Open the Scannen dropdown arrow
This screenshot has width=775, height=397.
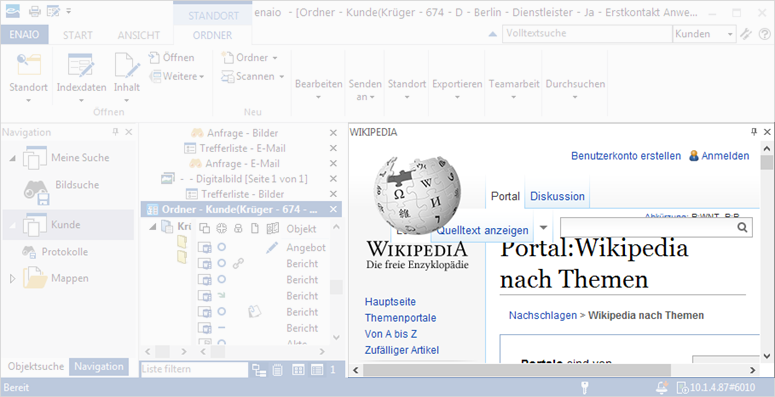[x=281, y=77]
